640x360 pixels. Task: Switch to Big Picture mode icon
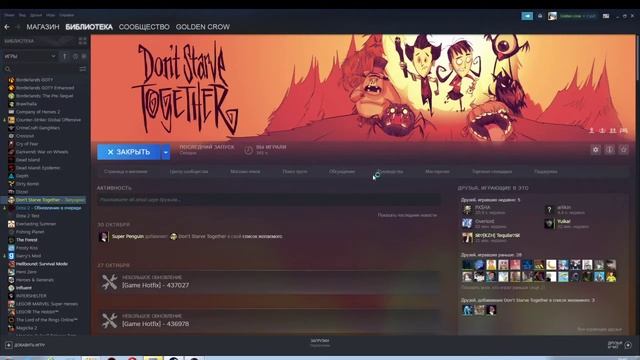(x=606, y=16)
